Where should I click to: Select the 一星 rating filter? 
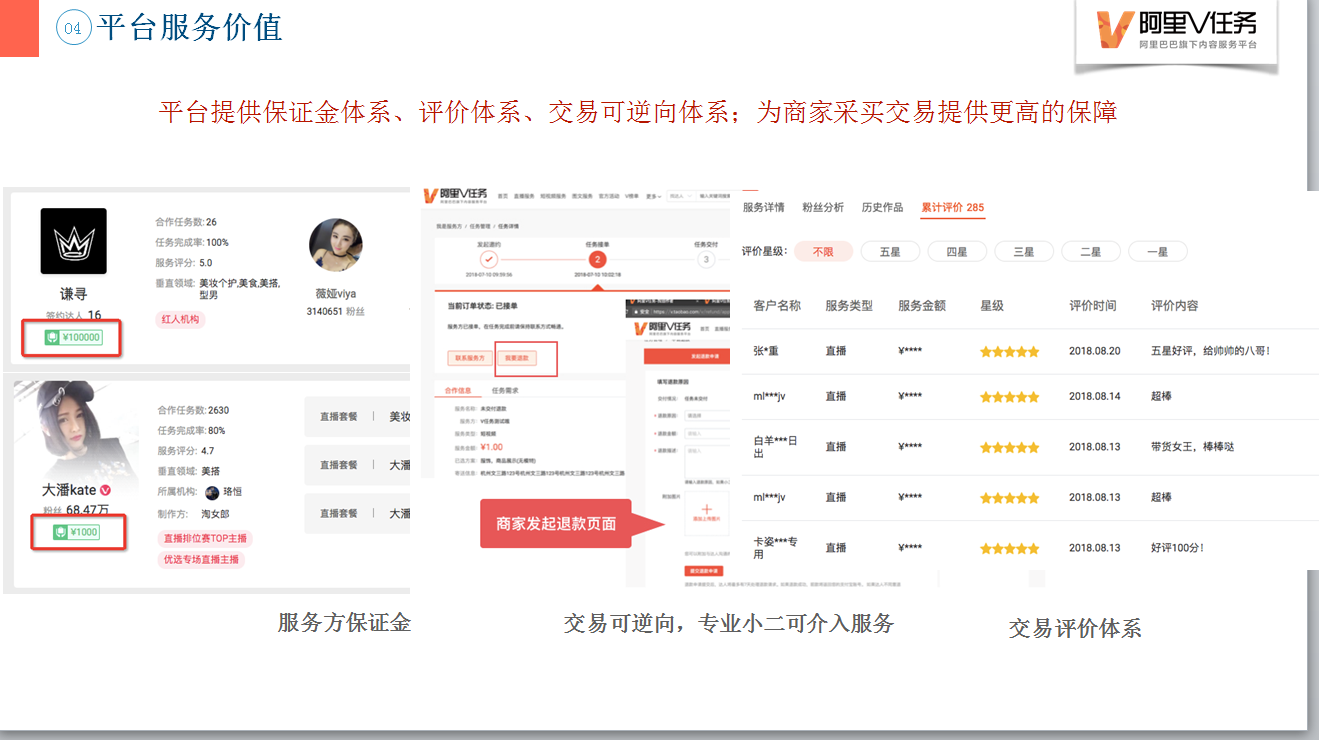click(1157, 252)
